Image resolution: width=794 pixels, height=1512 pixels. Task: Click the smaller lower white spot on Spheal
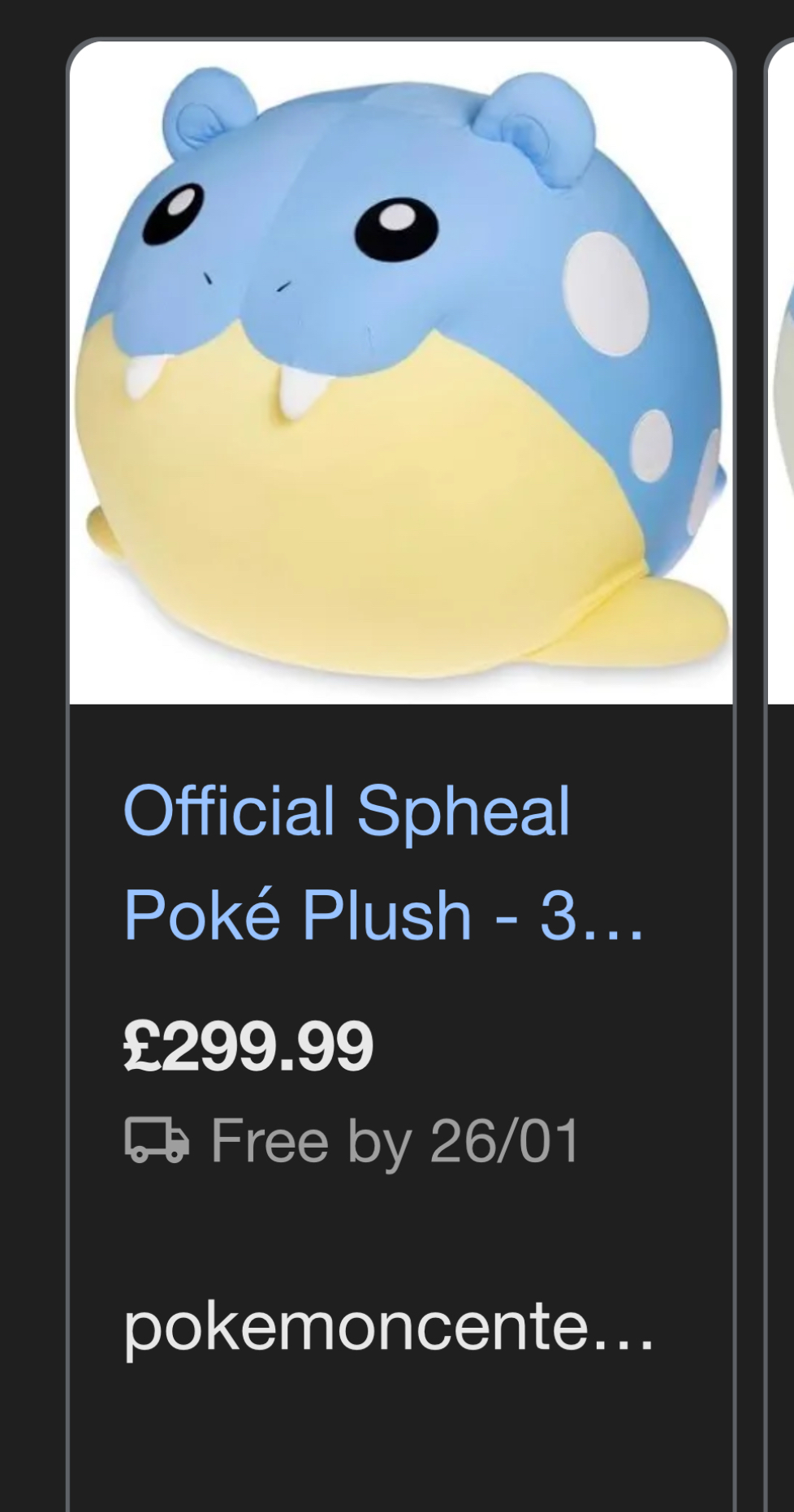(x=651, y=446)
